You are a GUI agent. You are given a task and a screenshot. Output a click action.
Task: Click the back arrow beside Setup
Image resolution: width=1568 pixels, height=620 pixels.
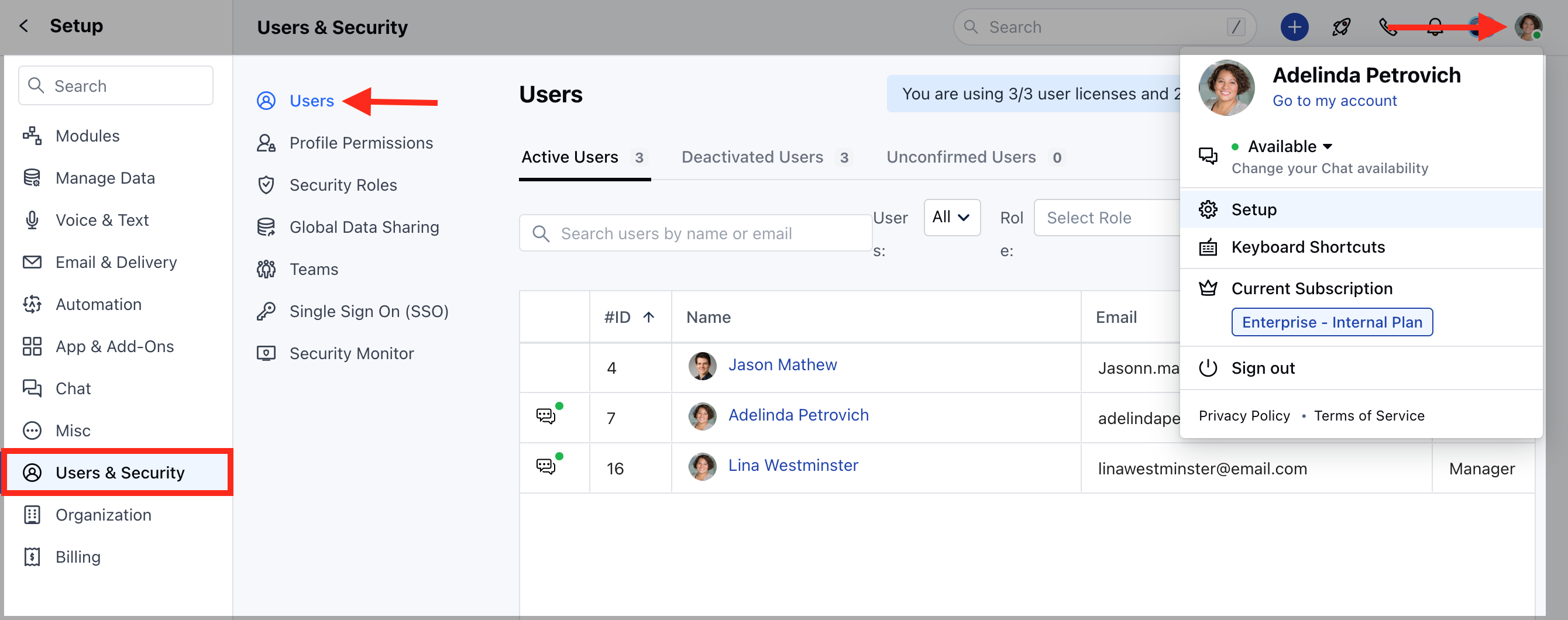point(24,26)
